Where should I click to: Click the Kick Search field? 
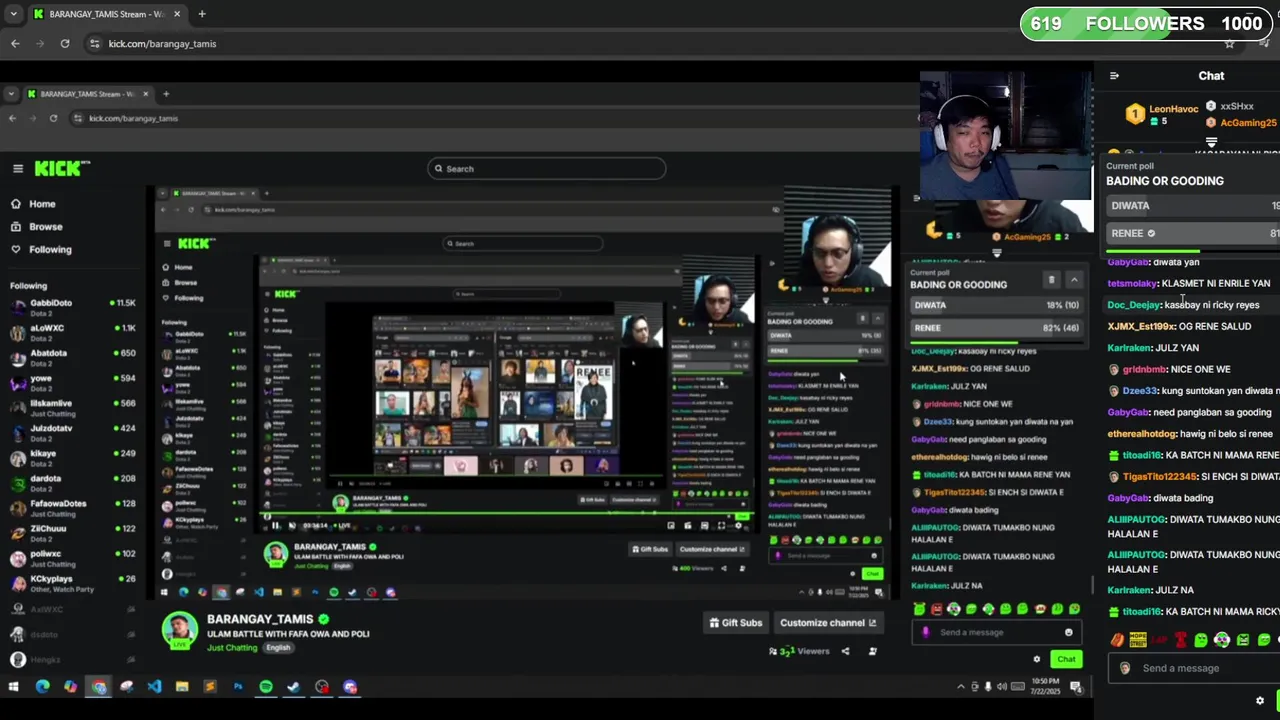[546, 169]
